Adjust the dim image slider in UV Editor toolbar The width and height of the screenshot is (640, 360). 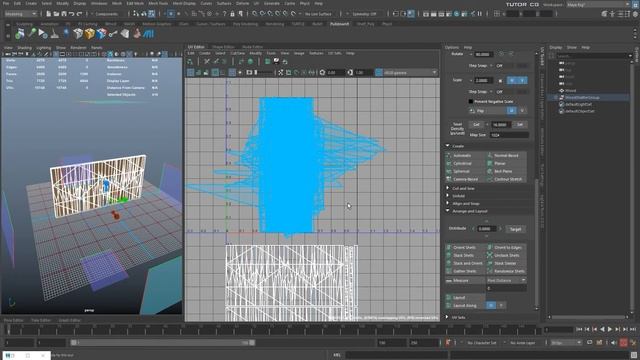click(x=264, y=73)
